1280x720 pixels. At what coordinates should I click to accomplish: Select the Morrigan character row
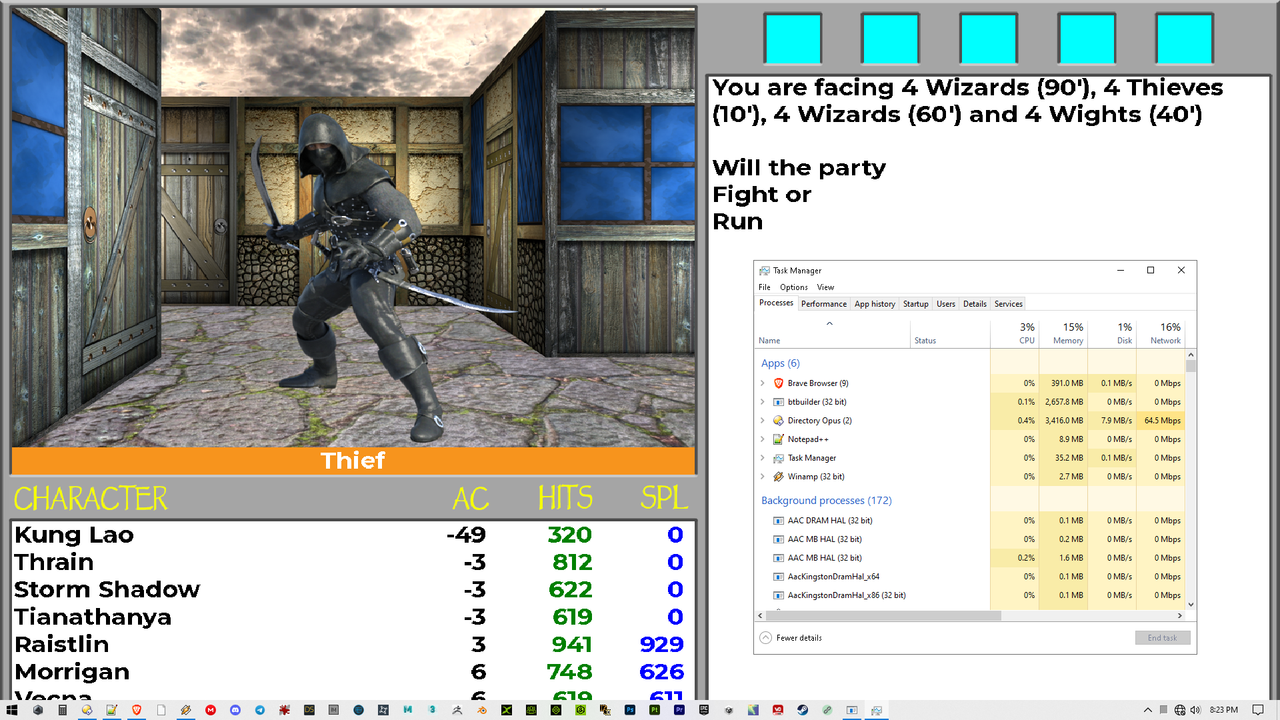click(352, 671)
